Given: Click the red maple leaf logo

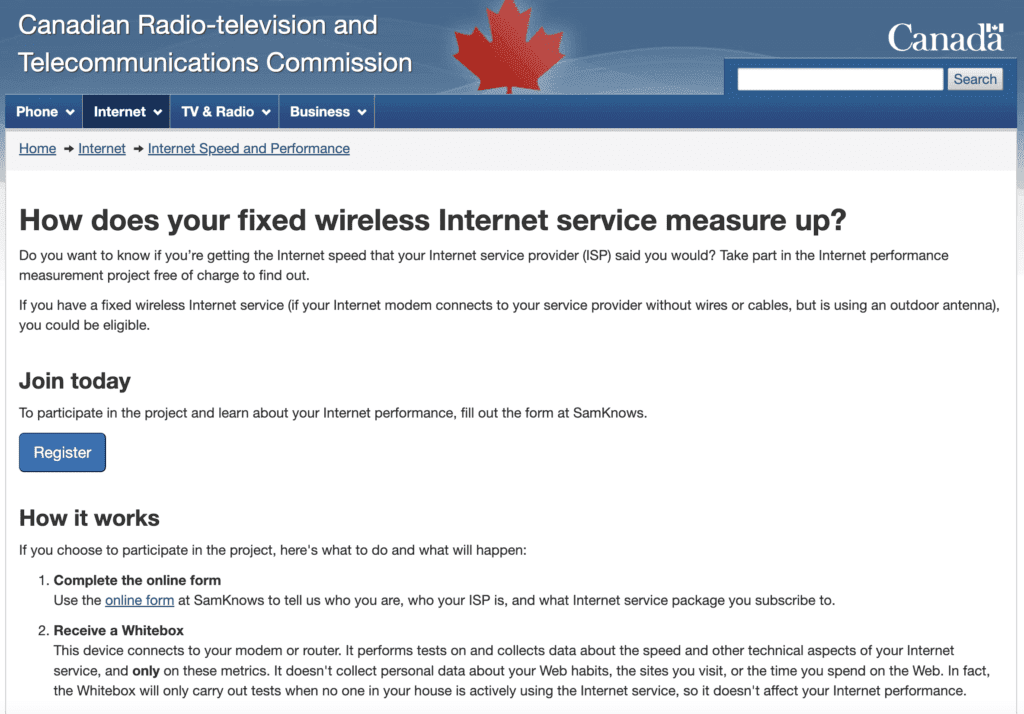Looking at the screenshot, I should pyautogui.click(x=508, y=47).
